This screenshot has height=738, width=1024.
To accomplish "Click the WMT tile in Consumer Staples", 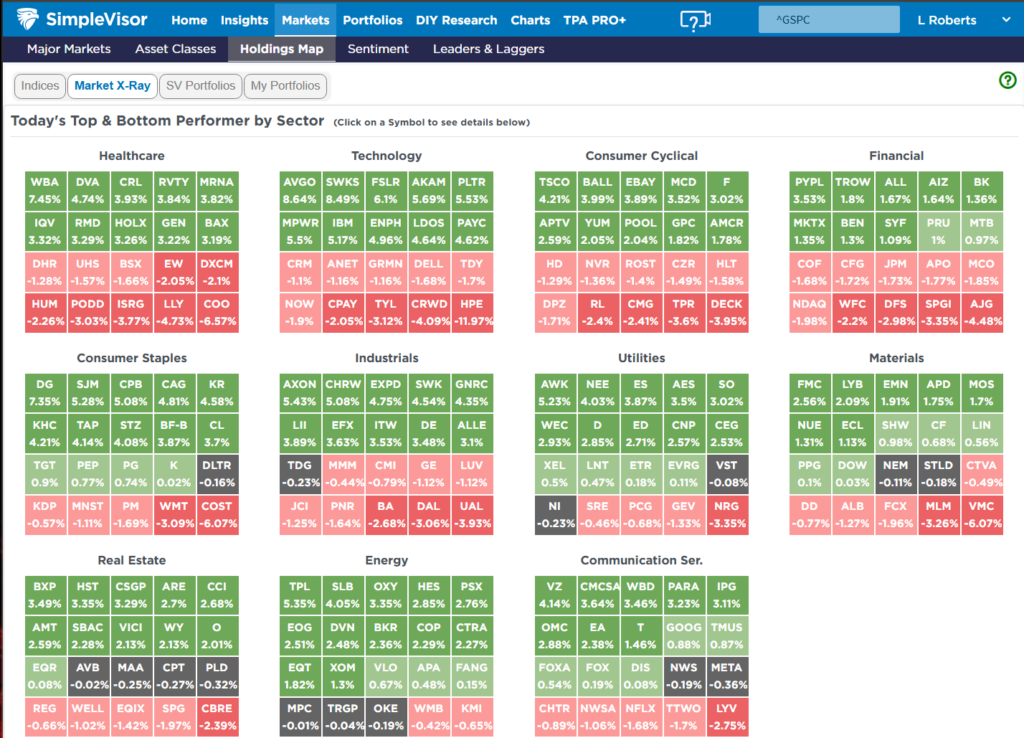I will click(174, 515).
